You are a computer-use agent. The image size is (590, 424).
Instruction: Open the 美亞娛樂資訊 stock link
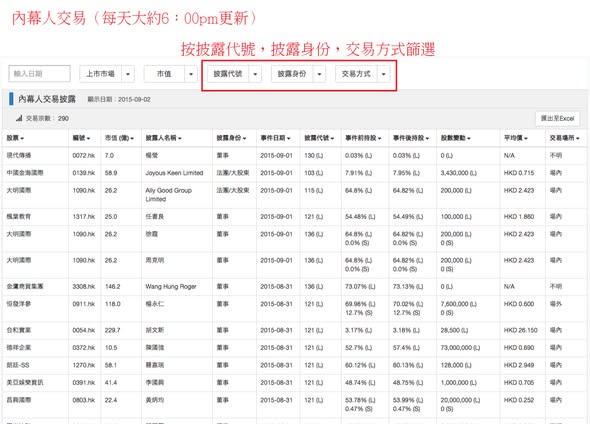[x=25, y=382]
